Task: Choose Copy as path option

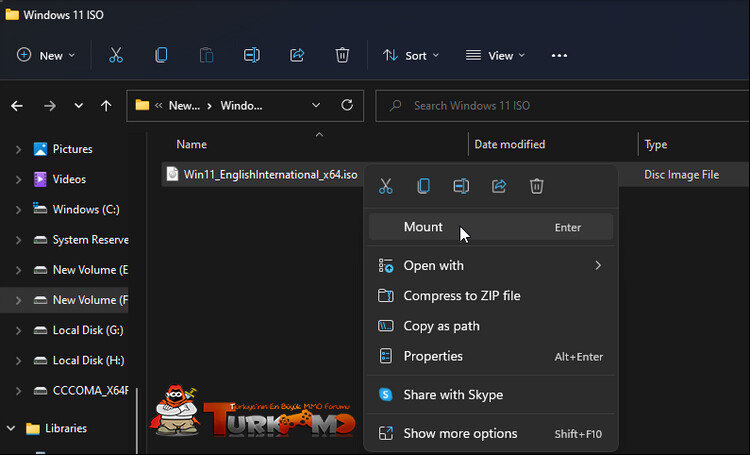Action: [x=491, y=326]
